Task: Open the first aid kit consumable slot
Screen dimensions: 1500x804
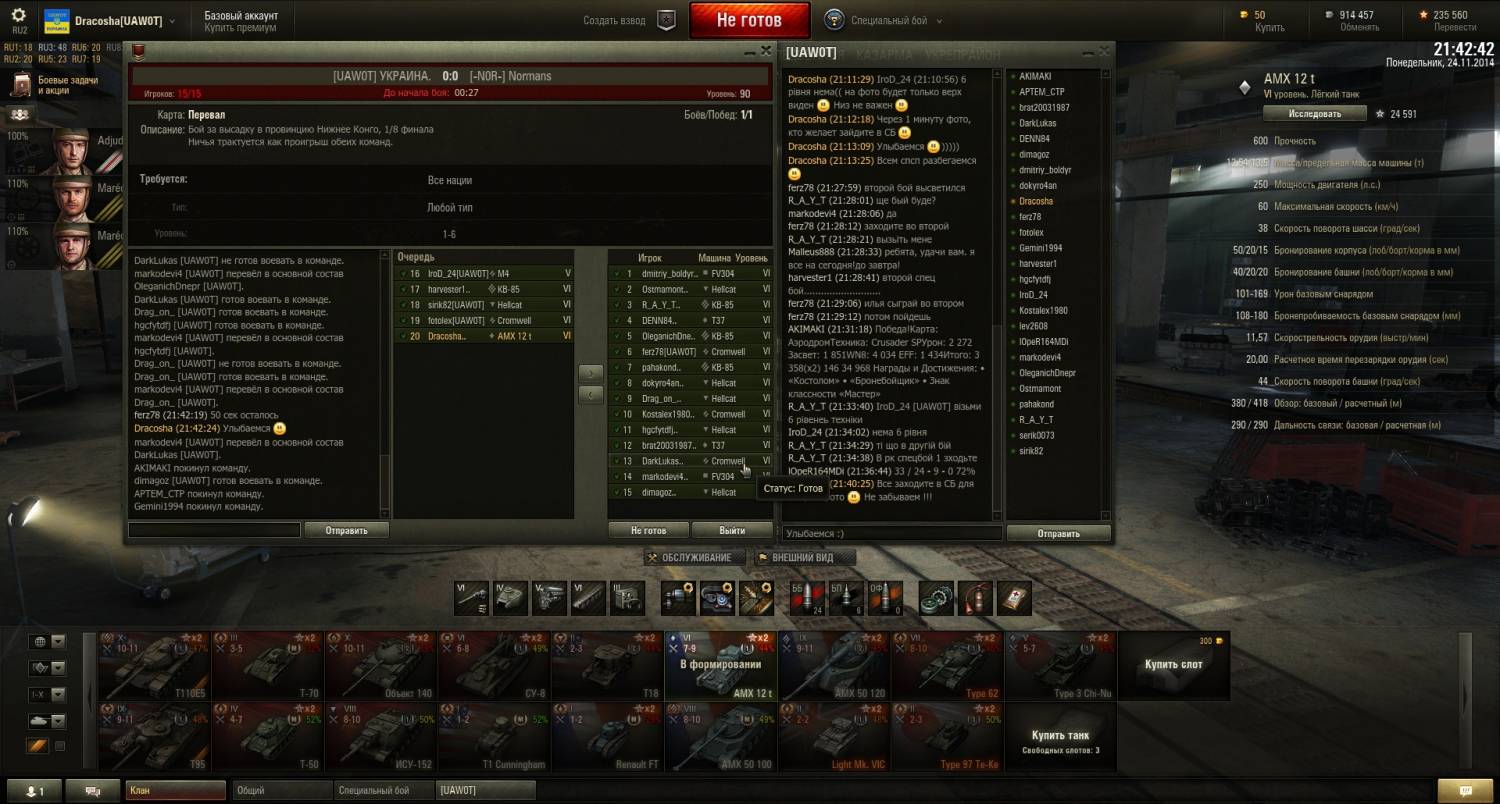Action: [1014, 598]
